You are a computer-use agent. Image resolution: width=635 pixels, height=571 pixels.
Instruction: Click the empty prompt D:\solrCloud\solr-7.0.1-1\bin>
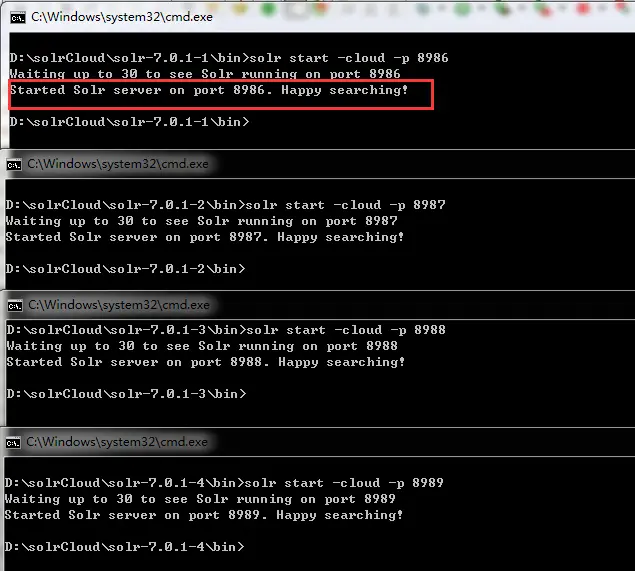[x=129, y=122]
